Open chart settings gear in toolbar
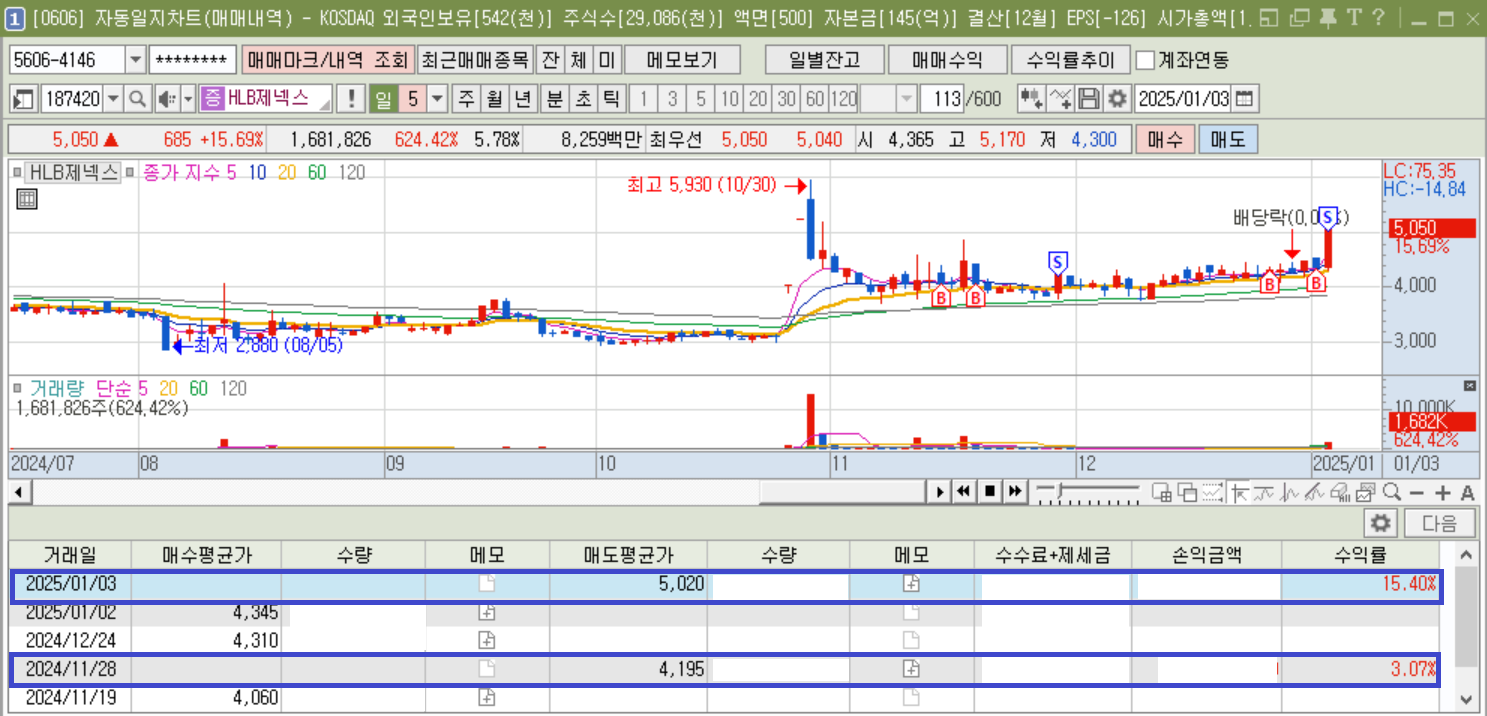This screenshot has height=716, width=1487. (x=1117, y=99)
